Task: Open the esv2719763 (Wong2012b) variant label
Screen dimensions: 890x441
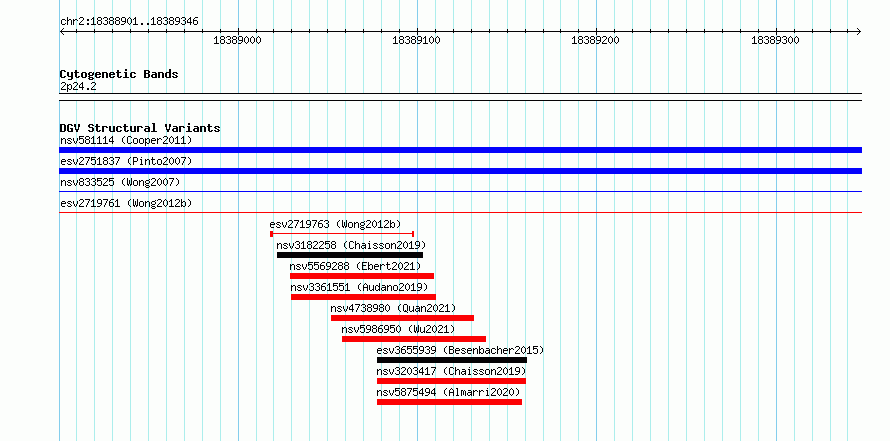Action: click(x=335, y=224)
